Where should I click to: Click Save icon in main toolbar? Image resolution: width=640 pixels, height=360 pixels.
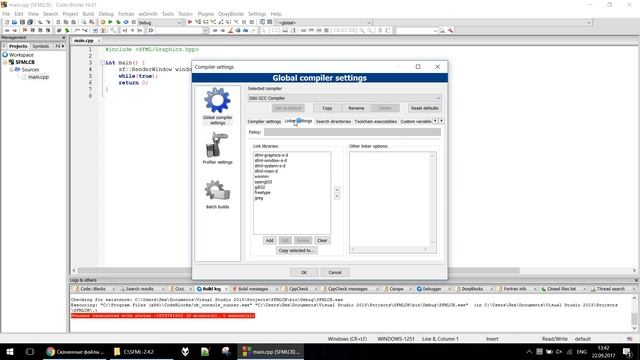pyautogui.click(x=22, y=22)
